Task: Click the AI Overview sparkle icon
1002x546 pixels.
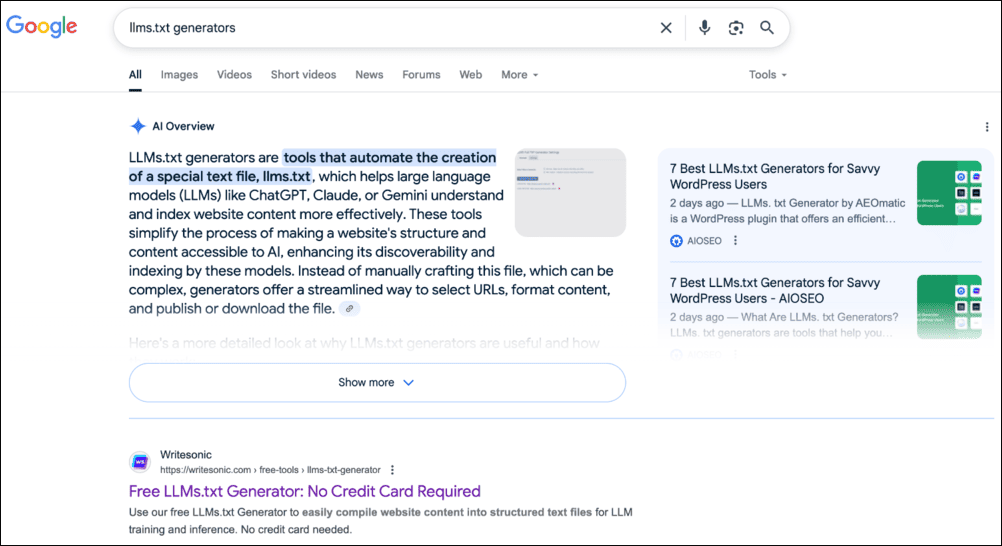Action: [x=138, y=126]
